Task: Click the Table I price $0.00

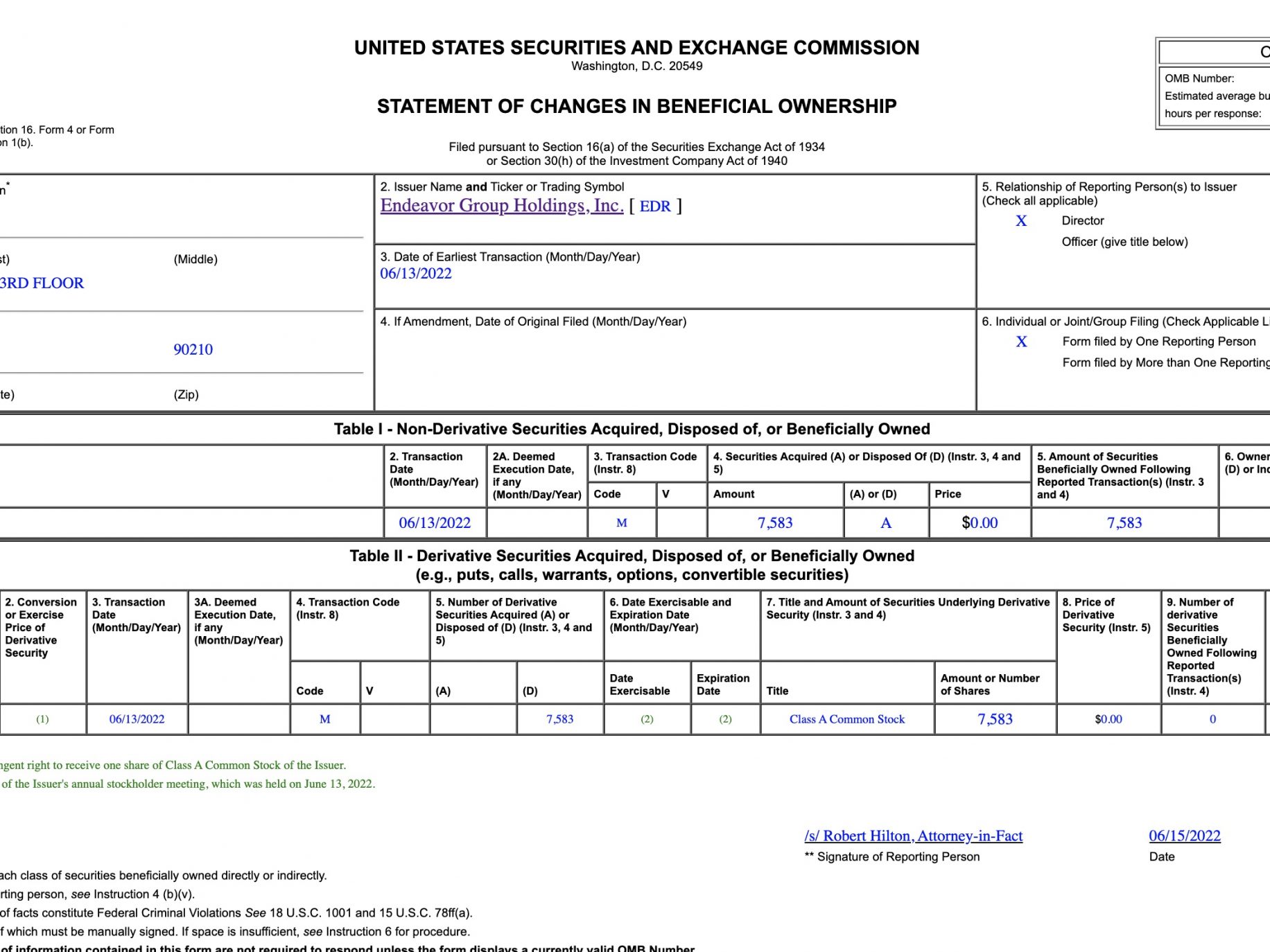Action: coord(980,523)
